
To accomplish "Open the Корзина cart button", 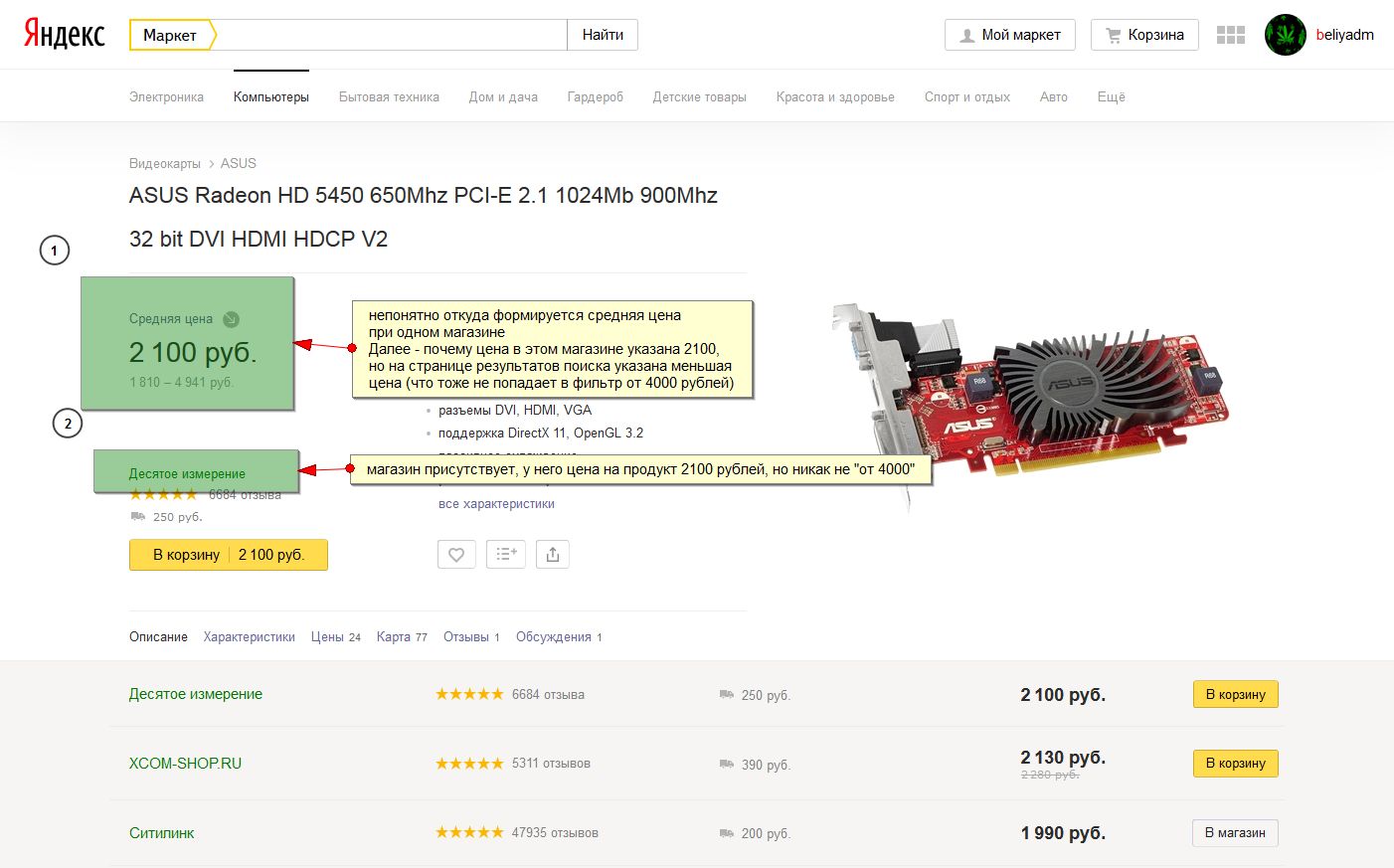I will coord(1144,35).
